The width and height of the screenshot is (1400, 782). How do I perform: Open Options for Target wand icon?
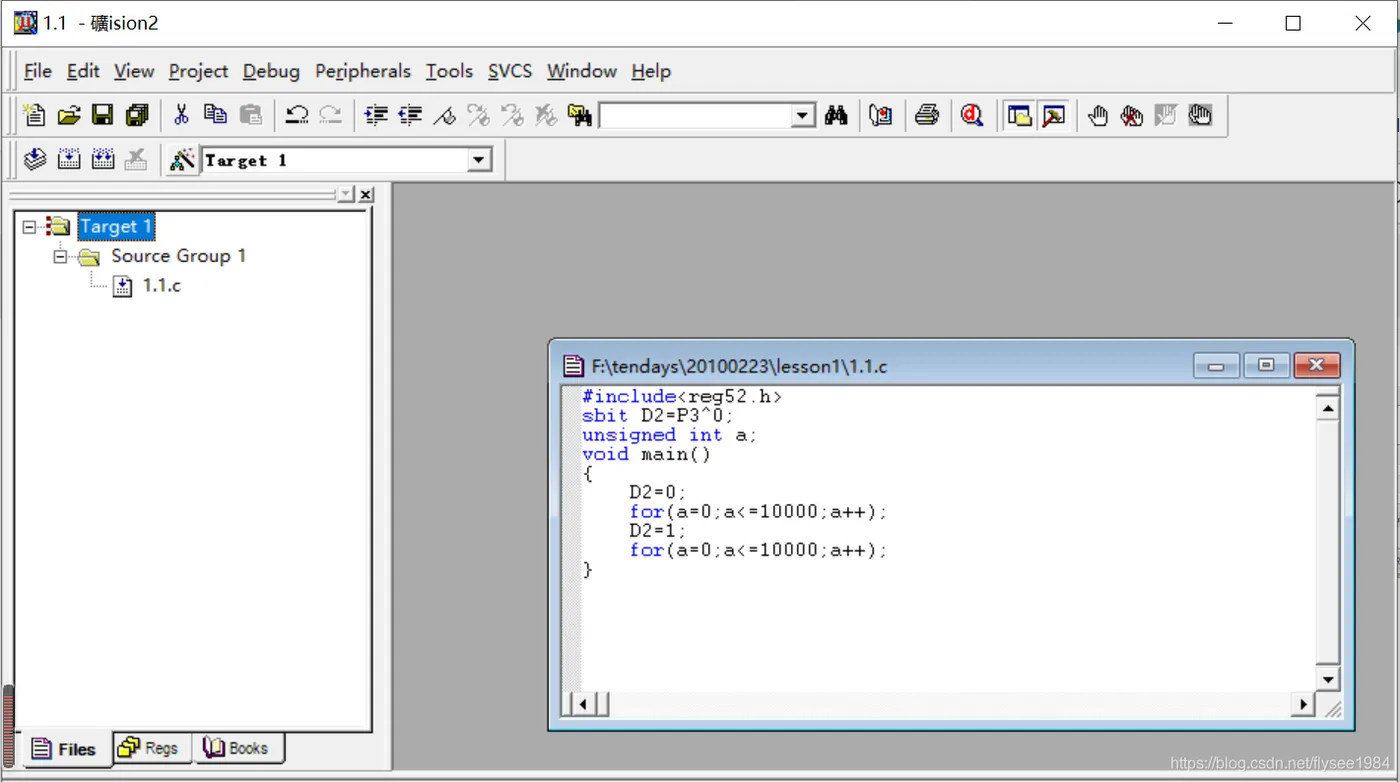tap(182, 159)
